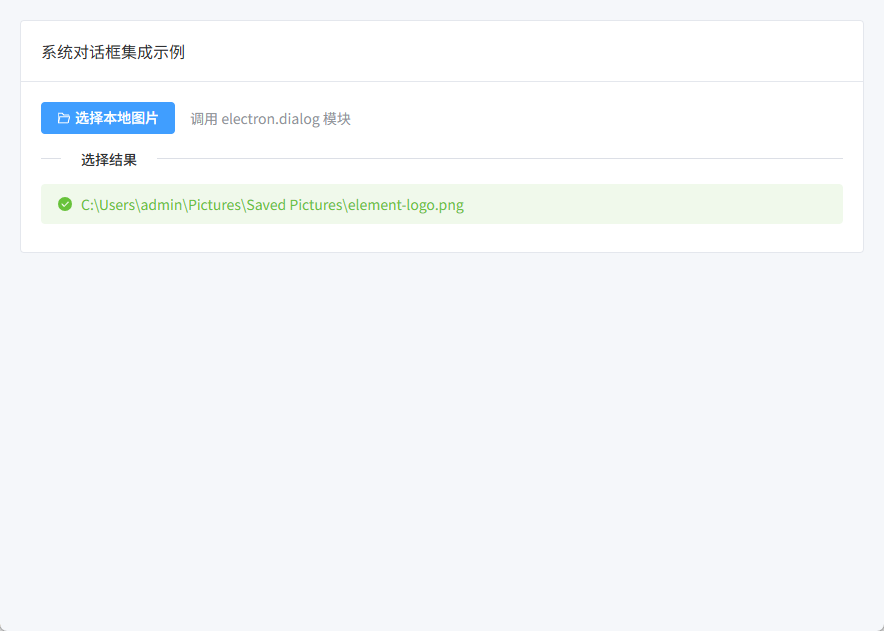The image size is (884, 631).
Task: Click the Users segment of the file path
Action: pos(116,205)
